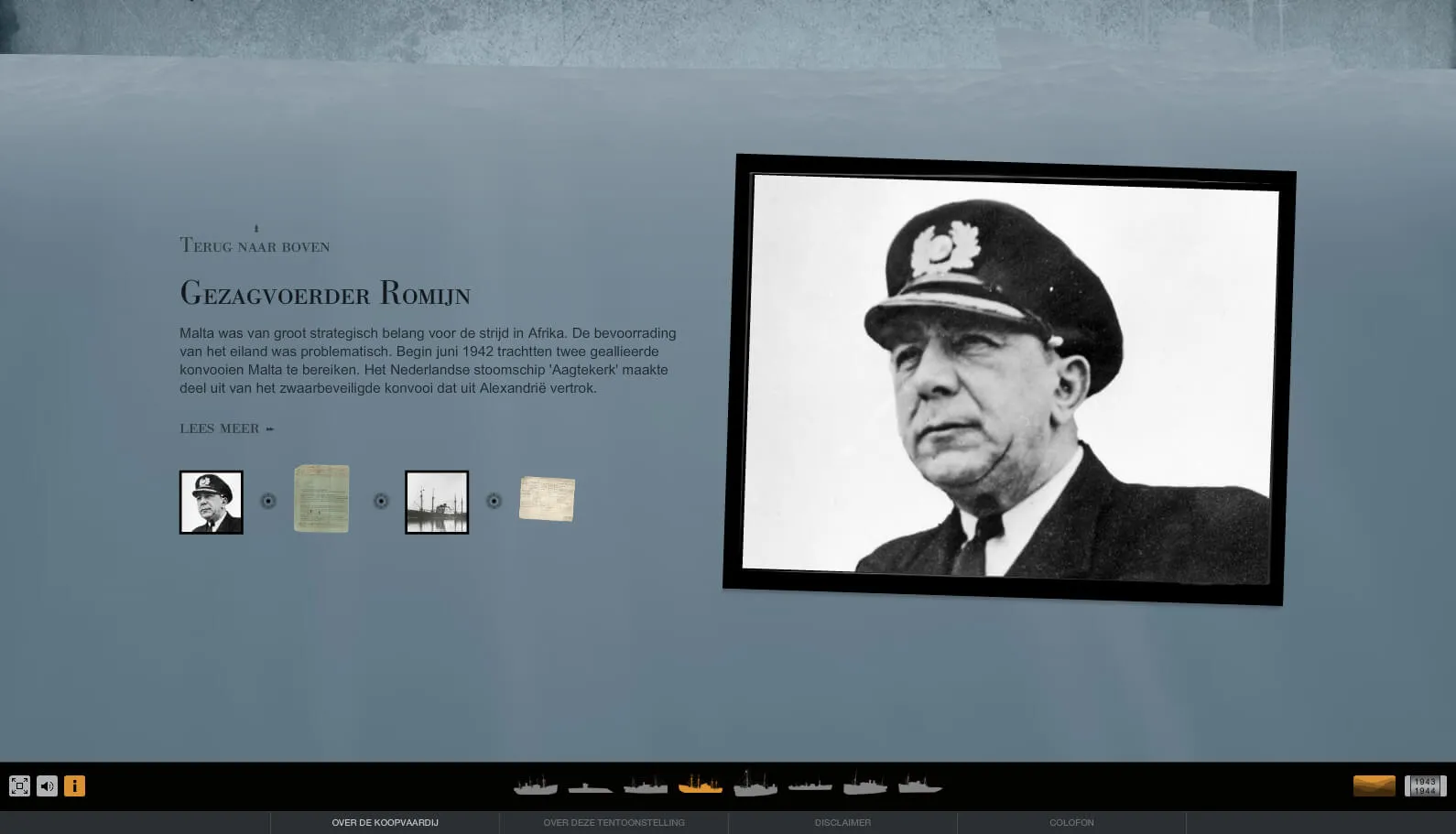The height and width of the screenshot is (834, 1456).
Task: Open the orange info icon
Action: pyautogui.click(x=74, y=786)
